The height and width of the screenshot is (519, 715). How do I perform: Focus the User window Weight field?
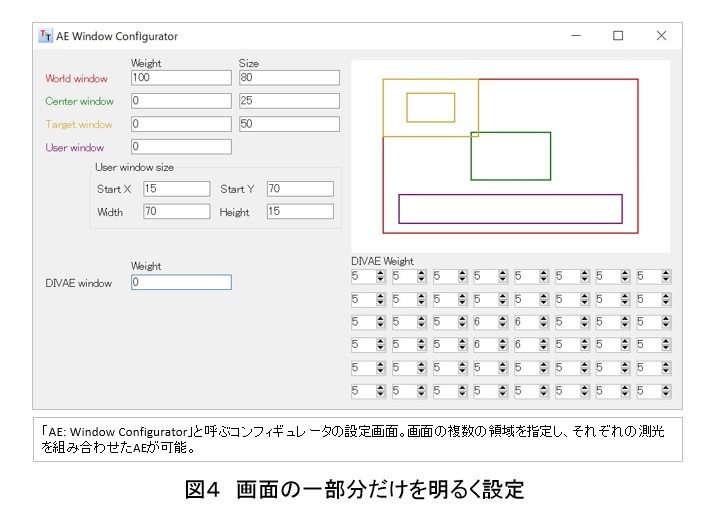pyautogui.click(x=180, y=148)
